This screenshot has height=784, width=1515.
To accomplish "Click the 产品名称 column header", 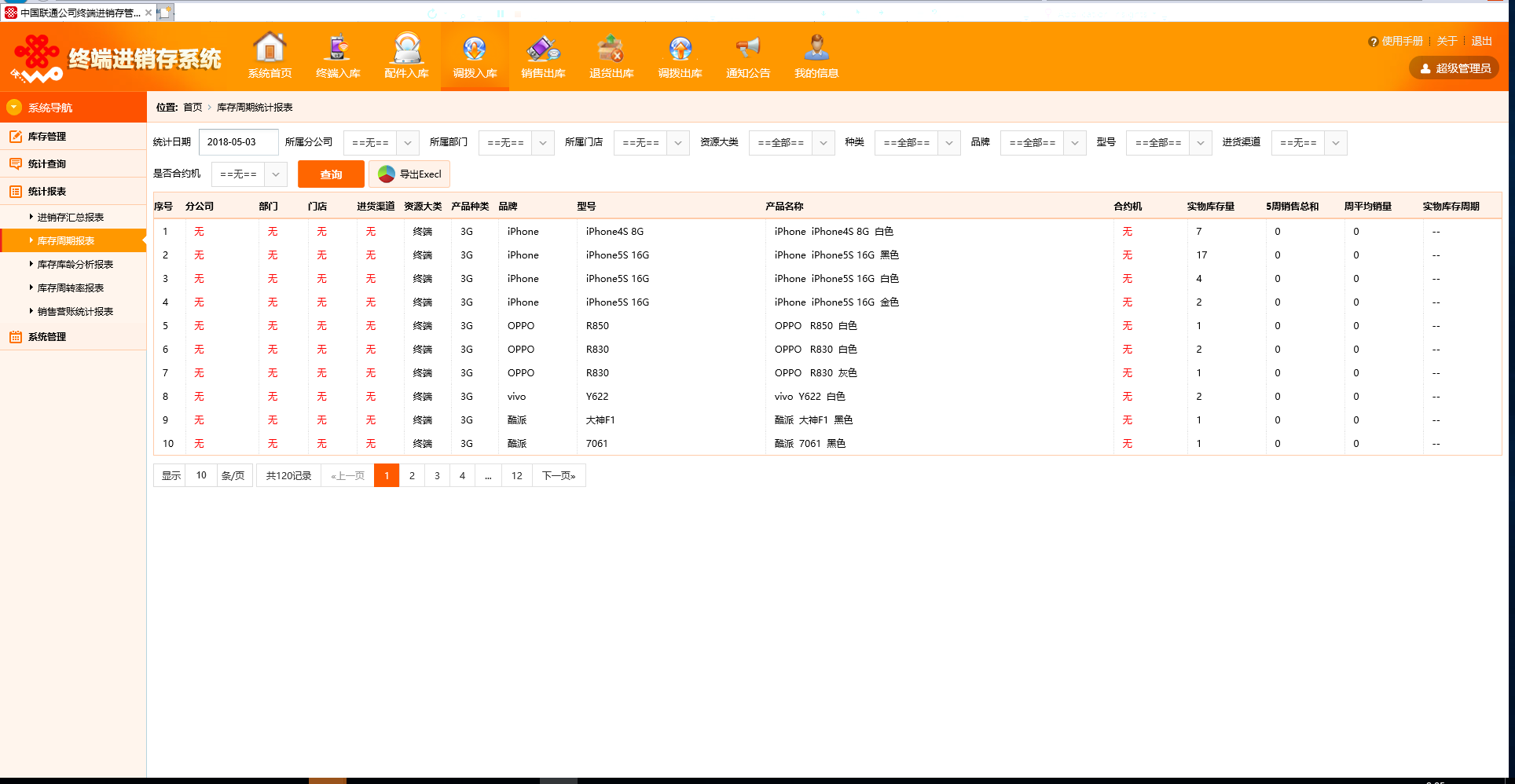I will pyautogui.click(x=784, y=207).
